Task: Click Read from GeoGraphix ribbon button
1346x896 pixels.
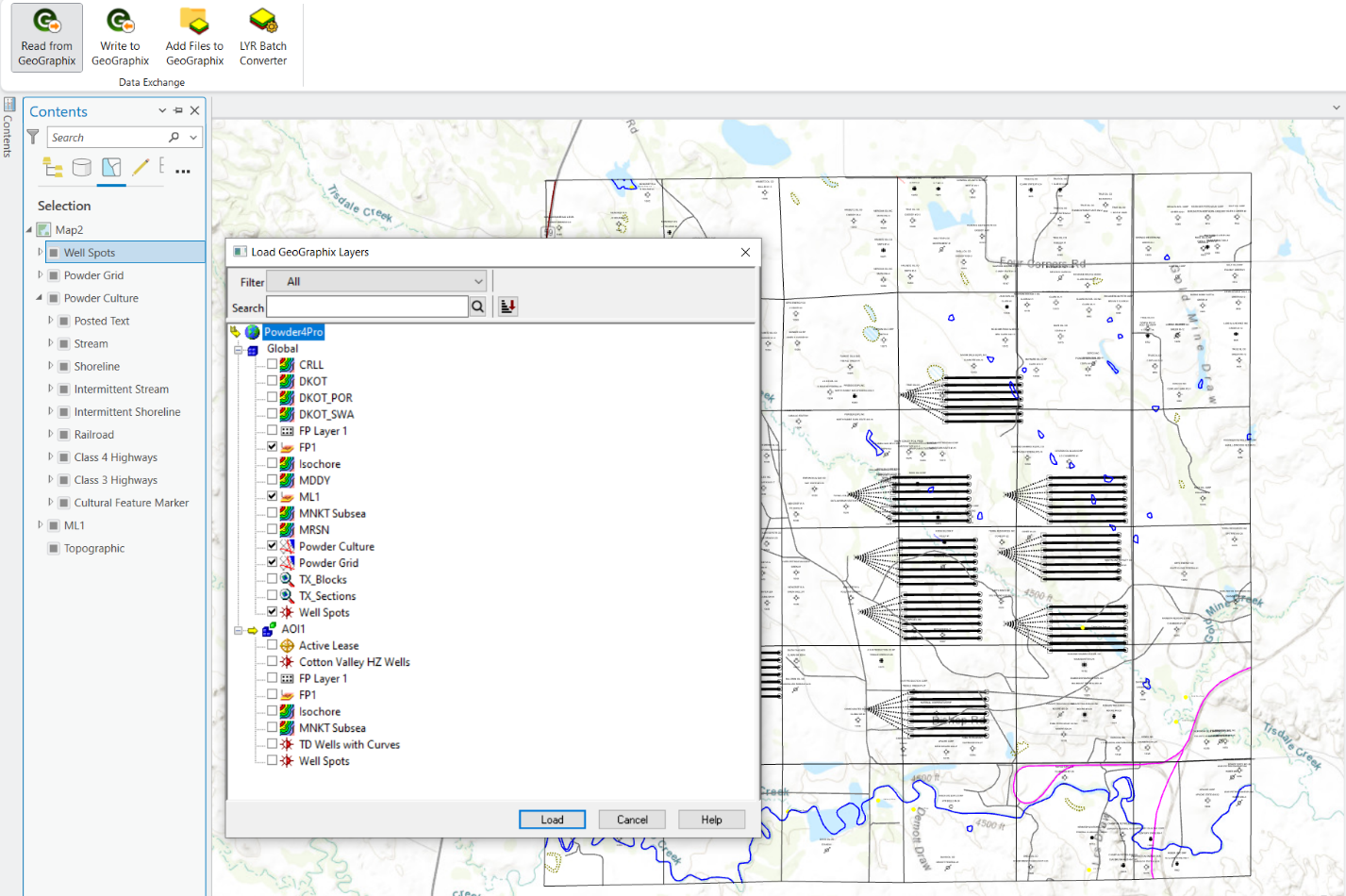Action: [47, 38]
